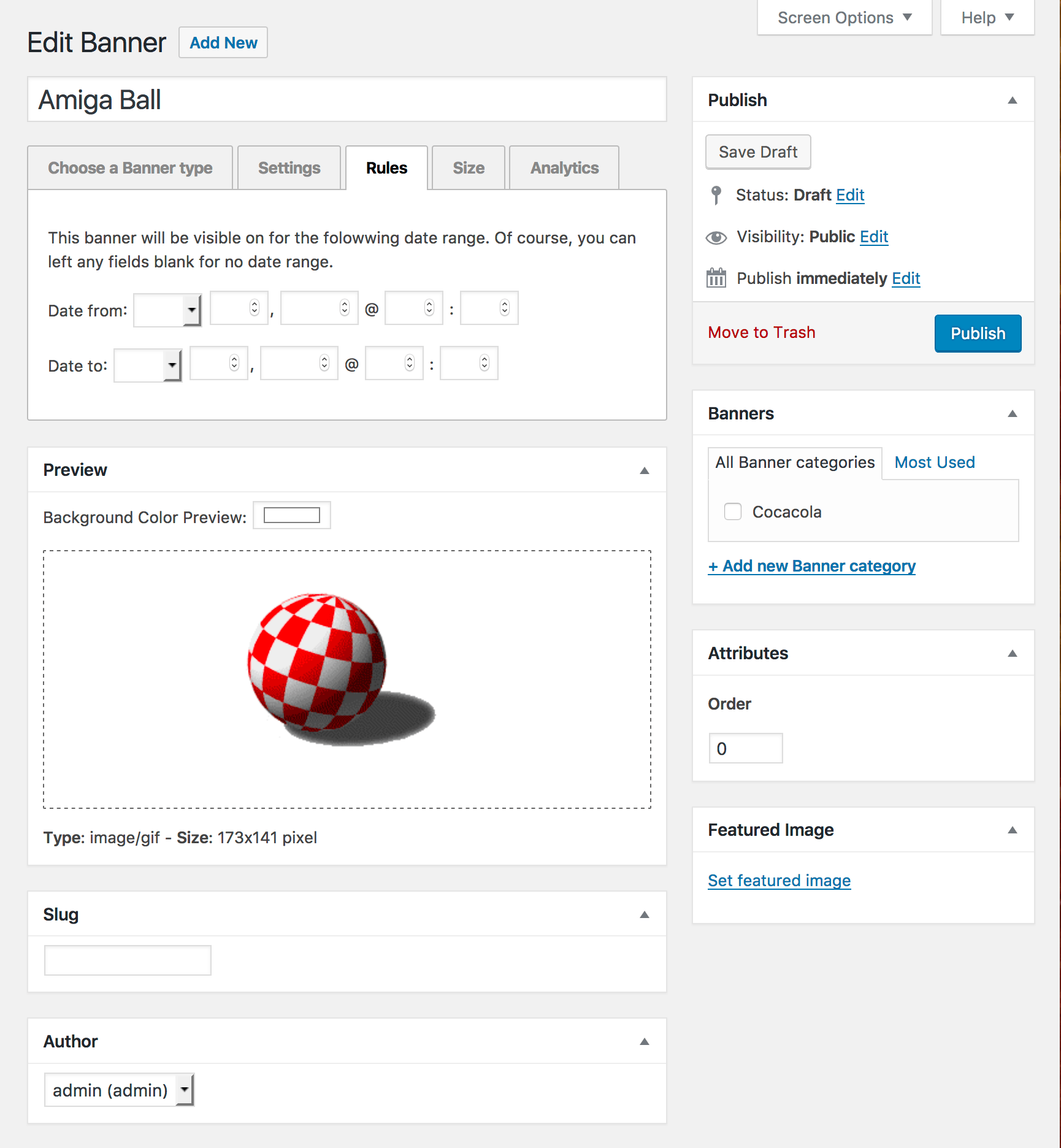Open the Analytics tab
This screenshot has width=1061, height=1148.
[x=564, y=168]
